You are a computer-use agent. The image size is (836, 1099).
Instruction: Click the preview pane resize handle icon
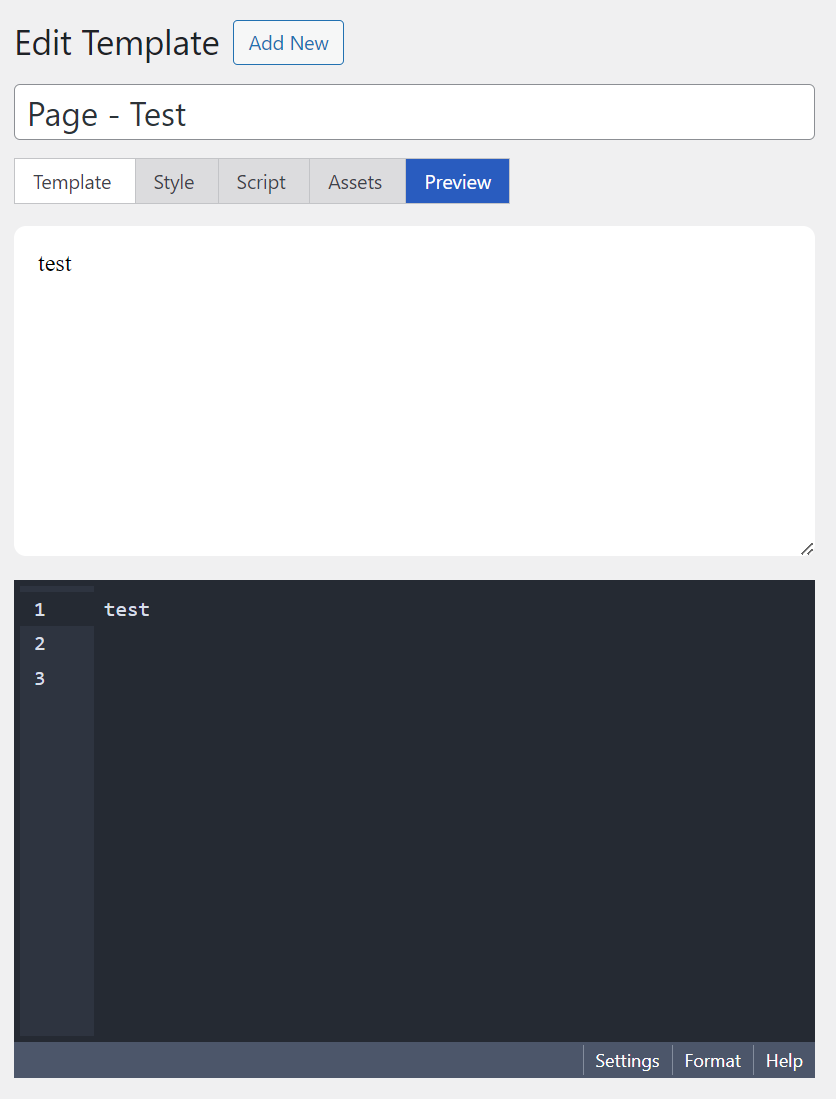807,549
